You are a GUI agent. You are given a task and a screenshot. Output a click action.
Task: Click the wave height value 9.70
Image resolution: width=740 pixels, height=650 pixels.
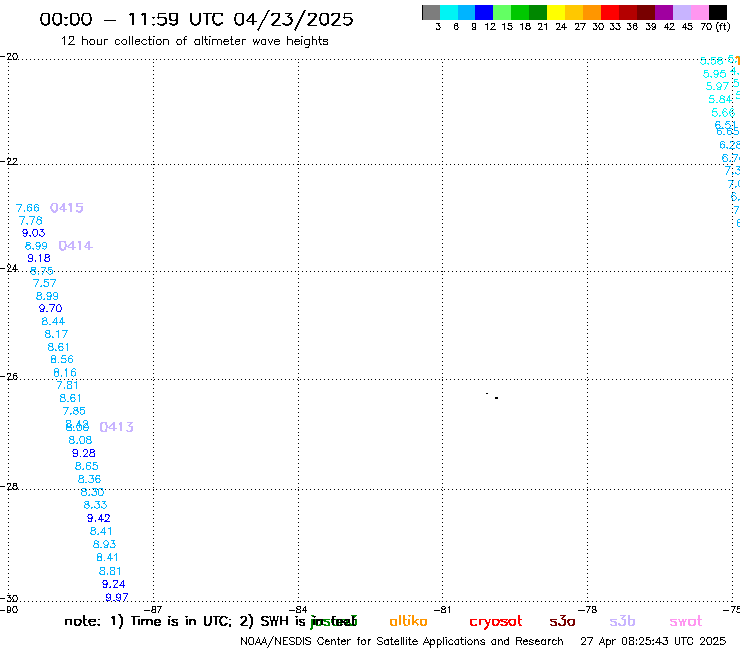[x=50, y=308]
